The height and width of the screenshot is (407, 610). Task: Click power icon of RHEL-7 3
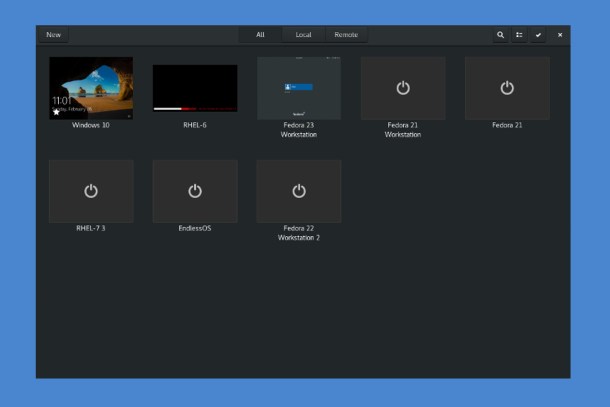91,191
